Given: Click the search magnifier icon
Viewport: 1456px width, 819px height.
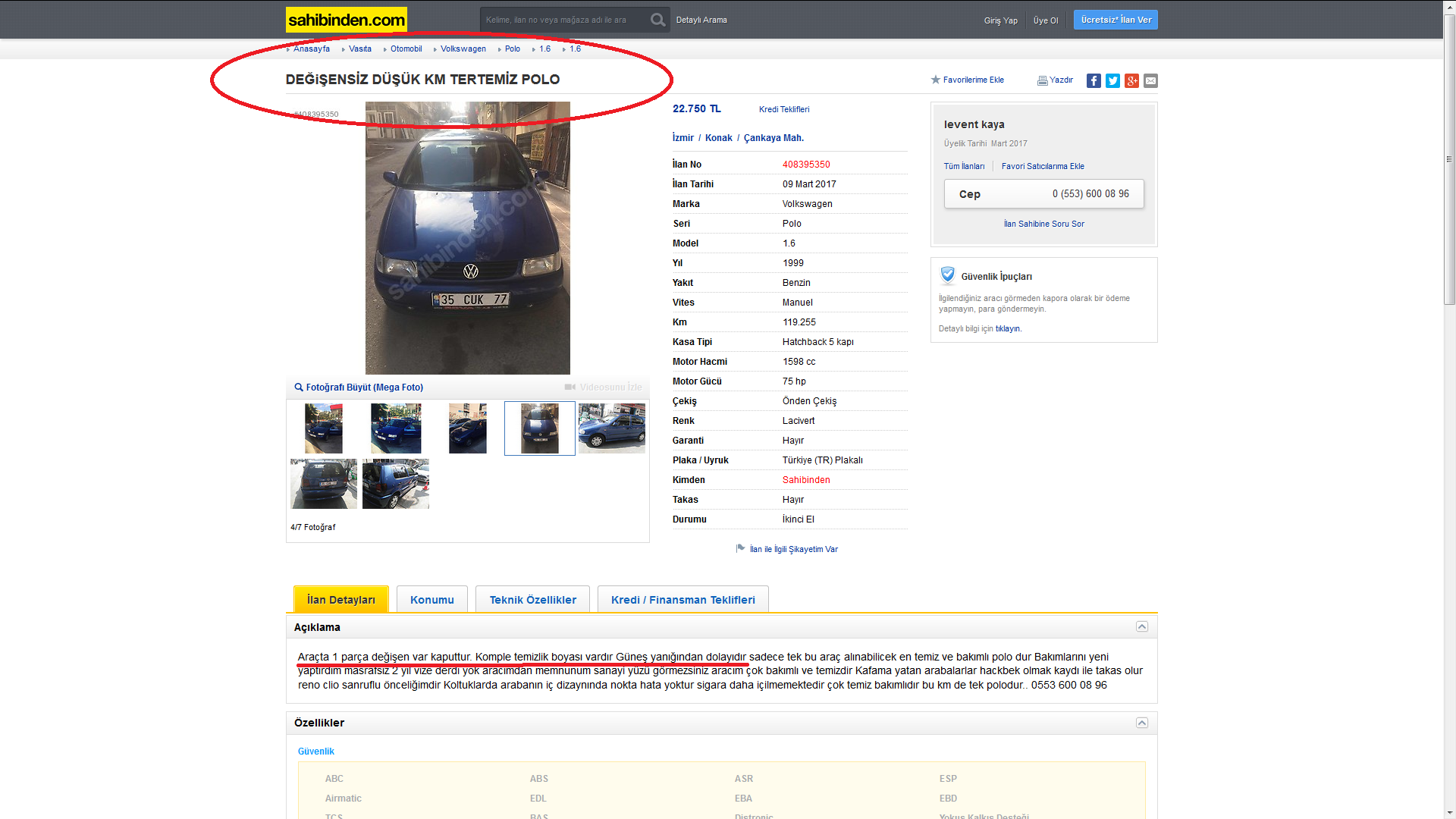Looking at the screenshot, I should (657, 20).
